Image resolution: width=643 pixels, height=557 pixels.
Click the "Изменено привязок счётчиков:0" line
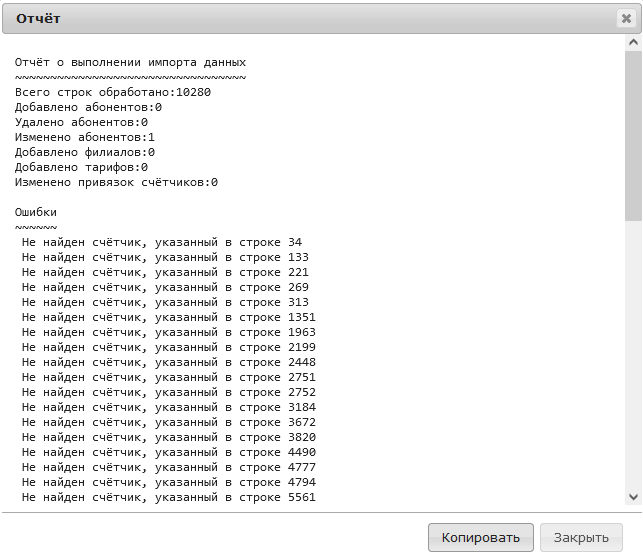[x=116, y=182]
